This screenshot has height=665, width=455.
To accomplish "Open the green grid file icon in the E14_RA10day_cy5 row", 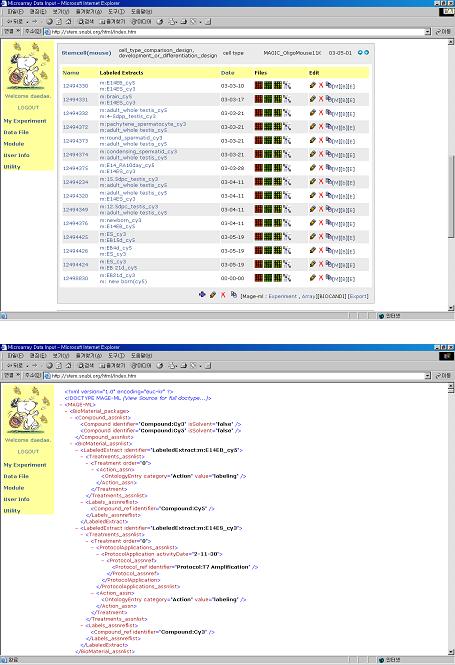I will (x=268, y=168).
